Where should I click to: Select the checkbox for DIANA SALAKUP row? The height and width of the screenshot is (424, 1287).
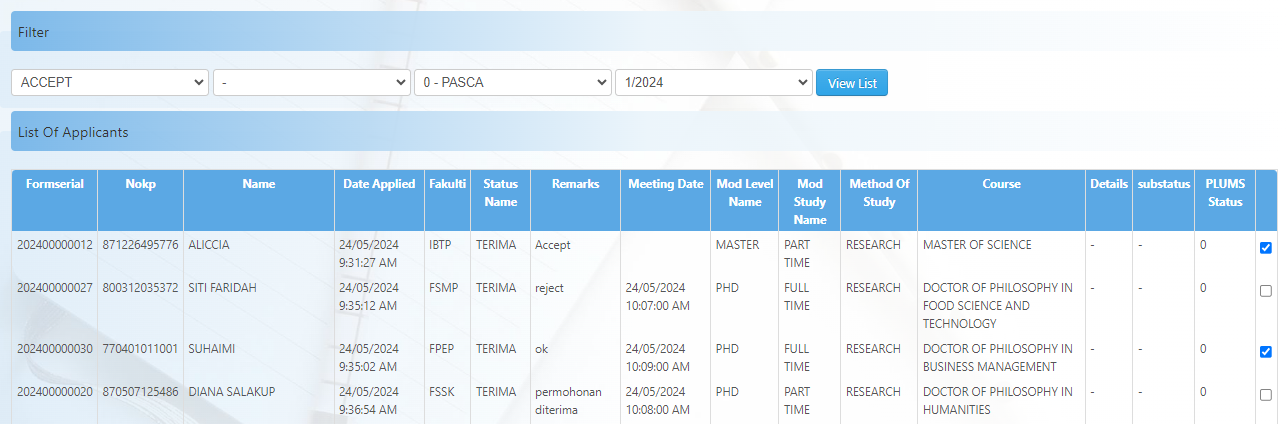coord(1266,395)
